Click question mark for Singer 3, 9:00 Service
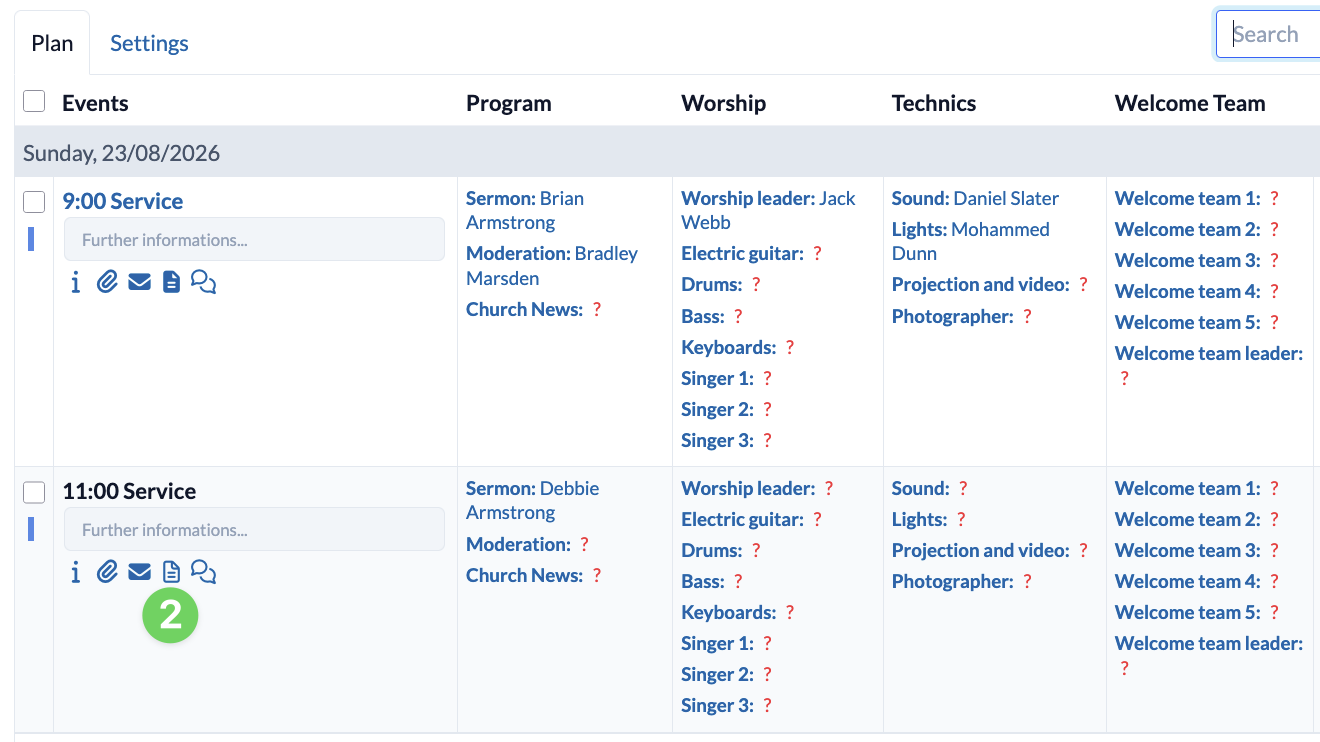1320x742 pixels. [x=767, y=441]
